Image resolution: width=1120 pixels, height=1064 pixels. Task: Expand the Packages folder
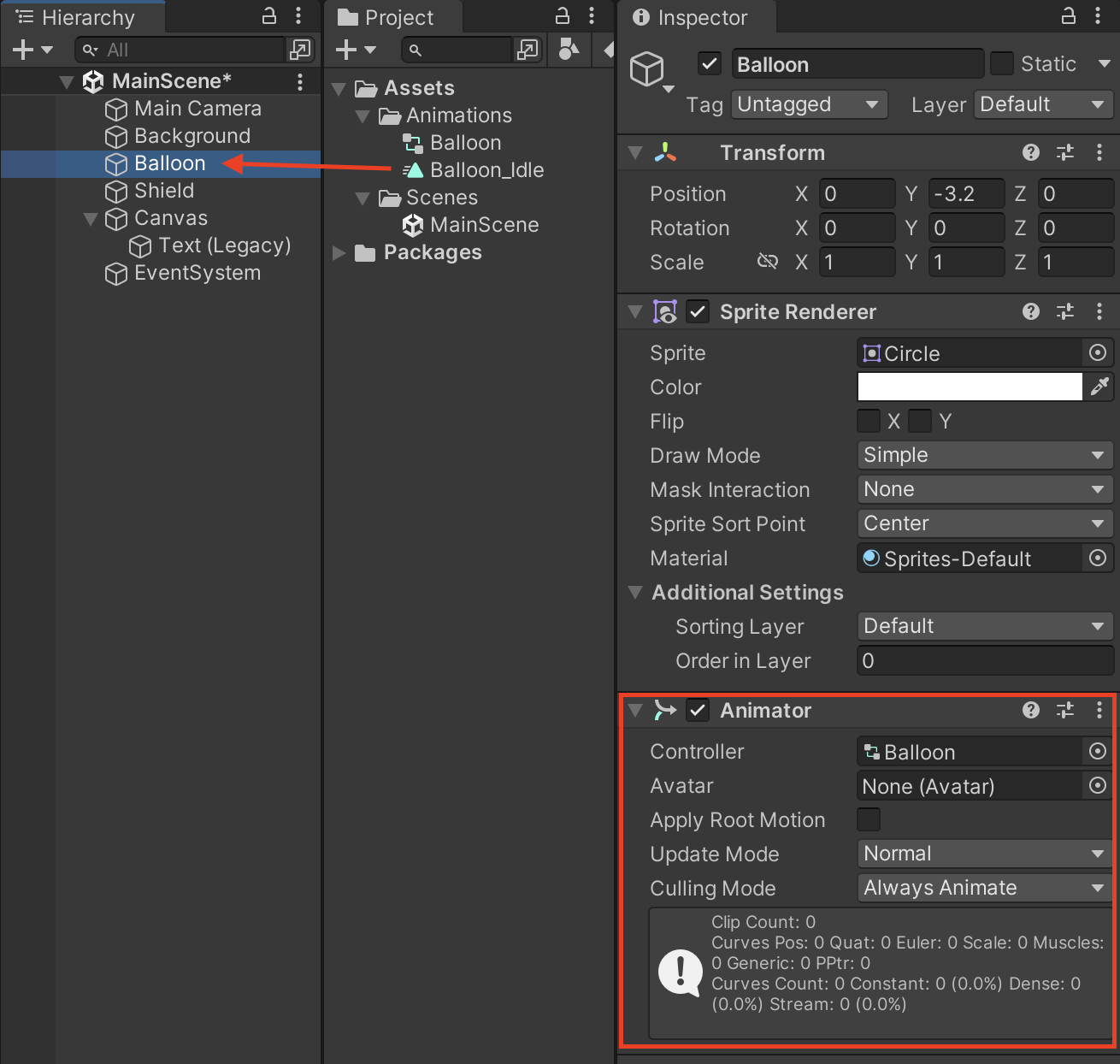(x=339, y=253)
